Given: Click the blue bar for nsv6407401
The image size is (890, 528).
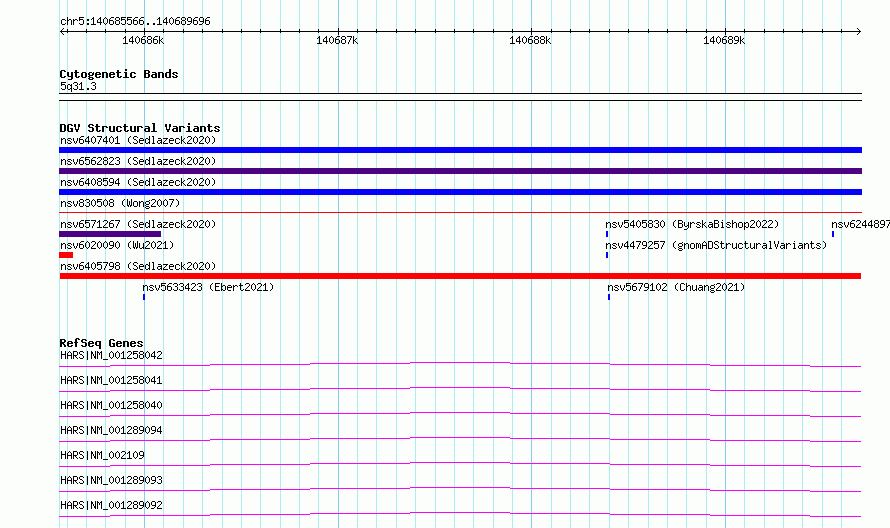Looking at the screenshot, I should coord(460,150).
